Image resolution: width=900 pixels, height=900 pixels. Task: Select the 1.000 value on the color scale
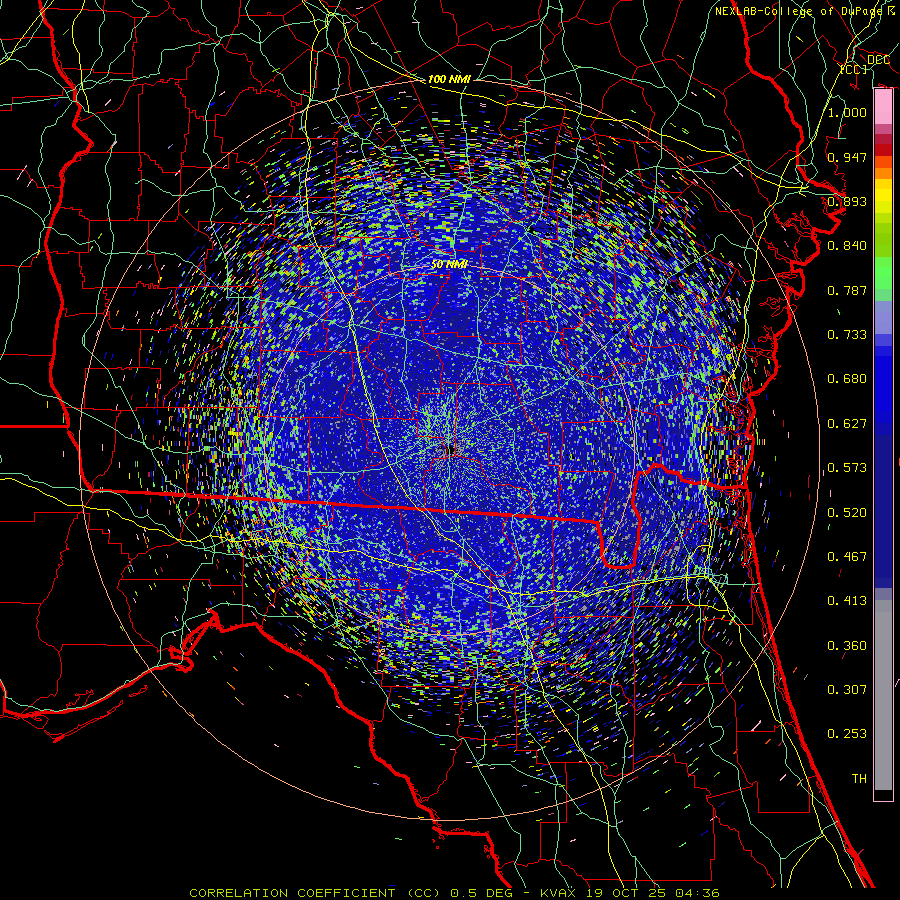coord(847,112)
